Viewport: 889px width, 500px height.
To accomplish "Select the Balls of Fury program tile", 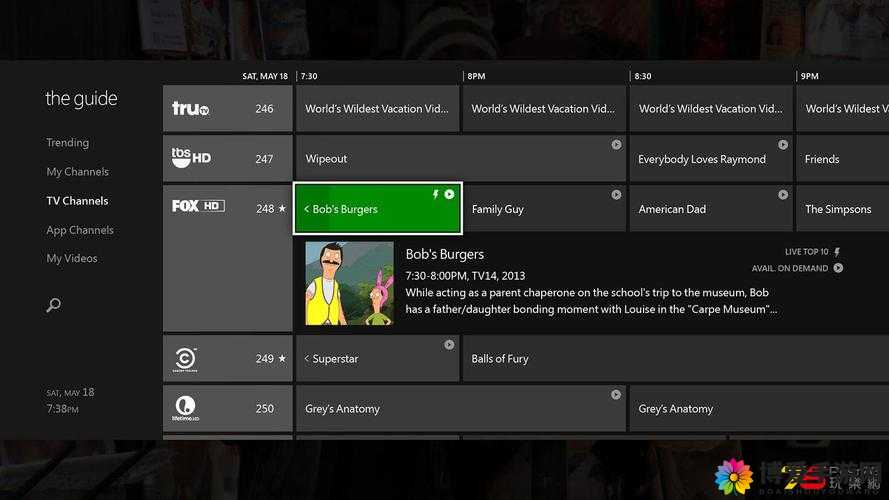I will (676, 358).
